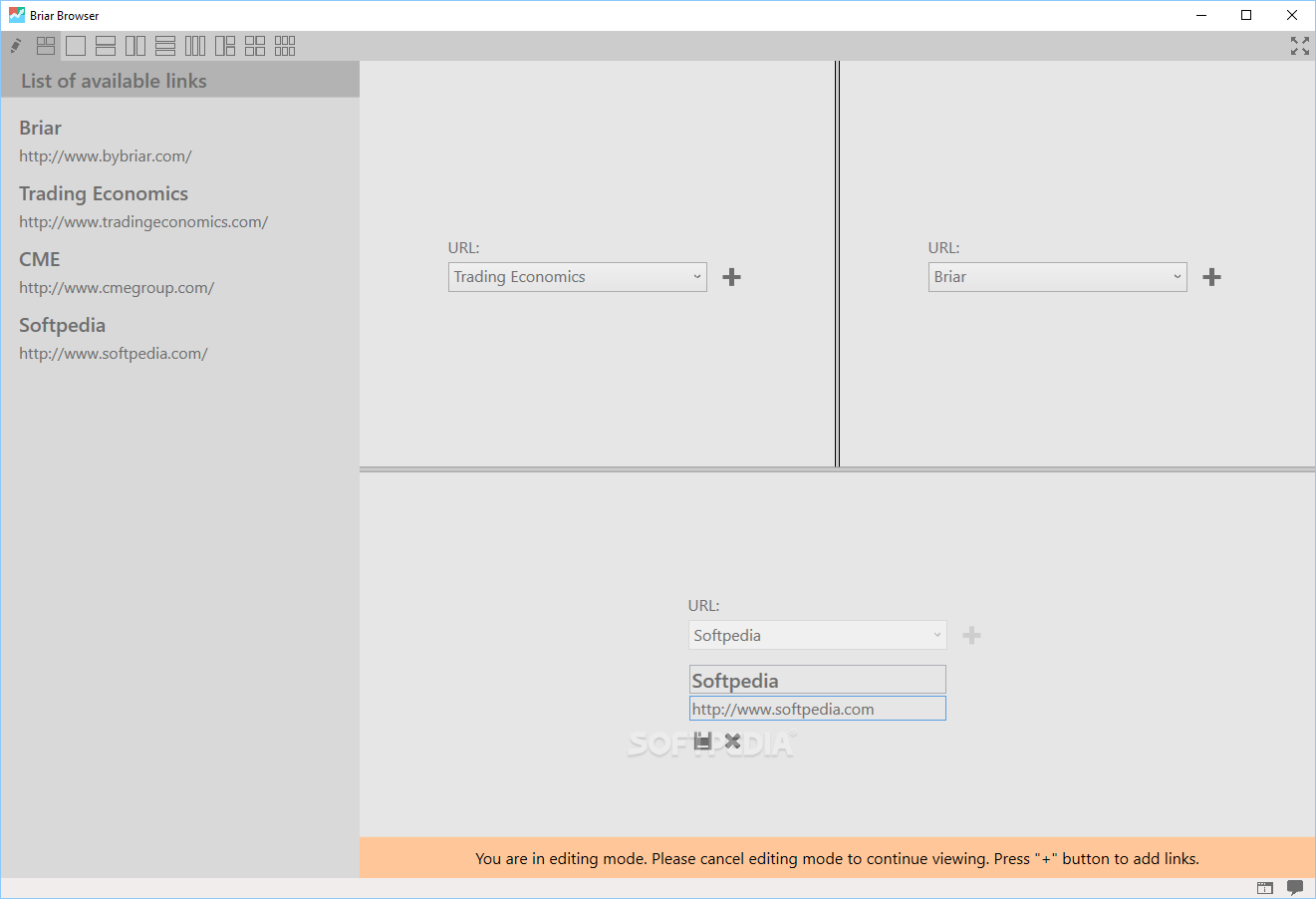Open the CME link entry
Image resolution: width=1316 pixels, height=899 pixels.
tap(40, 259)
